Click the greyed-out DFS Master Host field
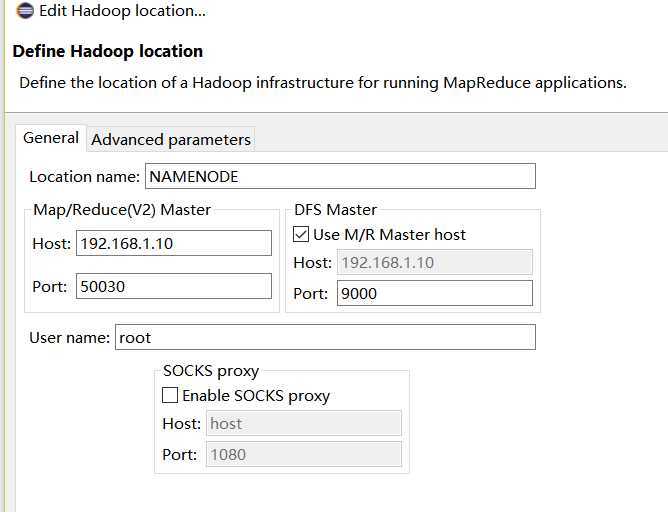The height and width of the screenshot is (512, 668). (x=435, y=263)
